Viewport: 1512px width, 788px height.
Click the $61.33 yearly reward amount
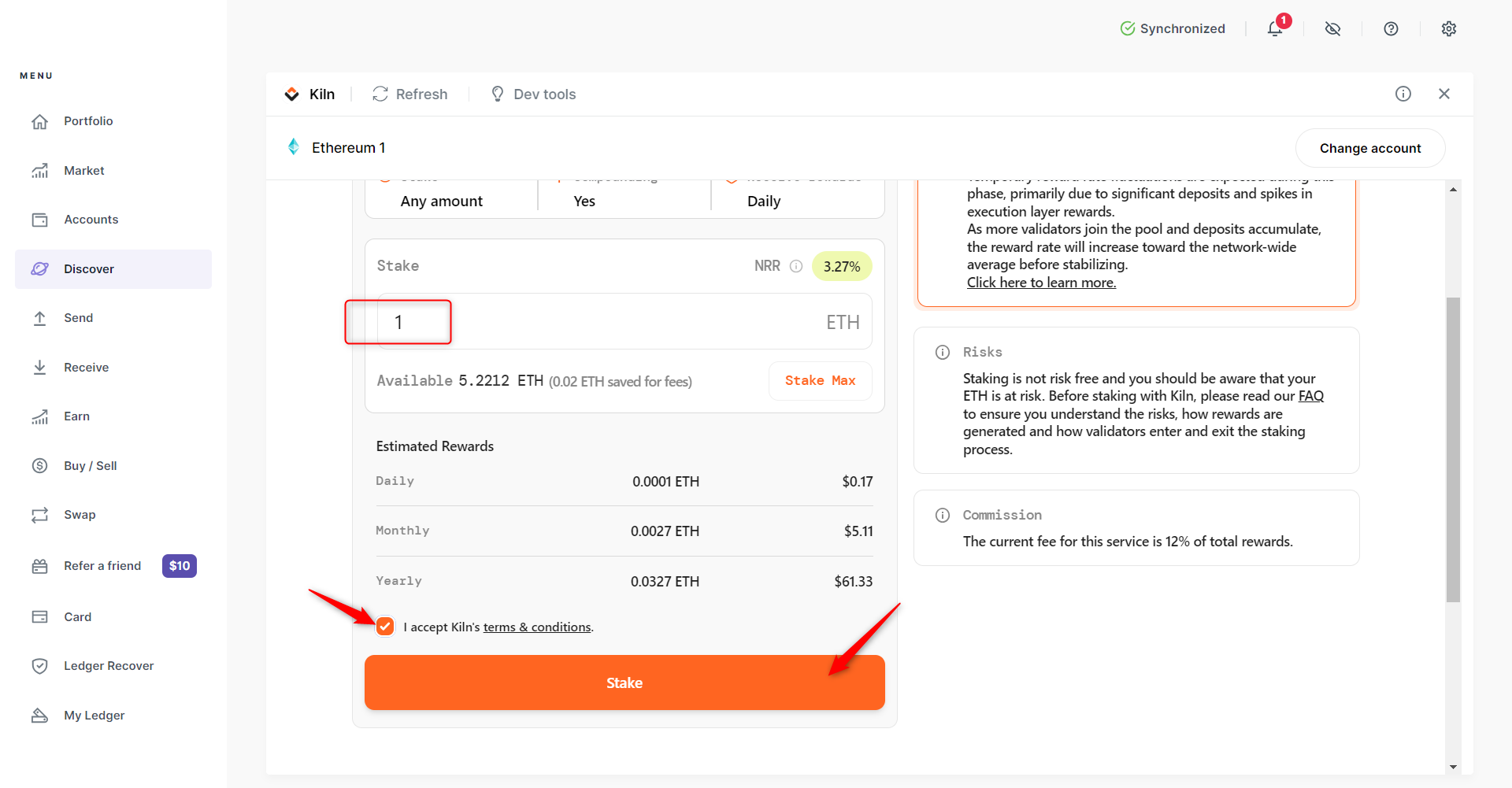[x=854, y=582]
